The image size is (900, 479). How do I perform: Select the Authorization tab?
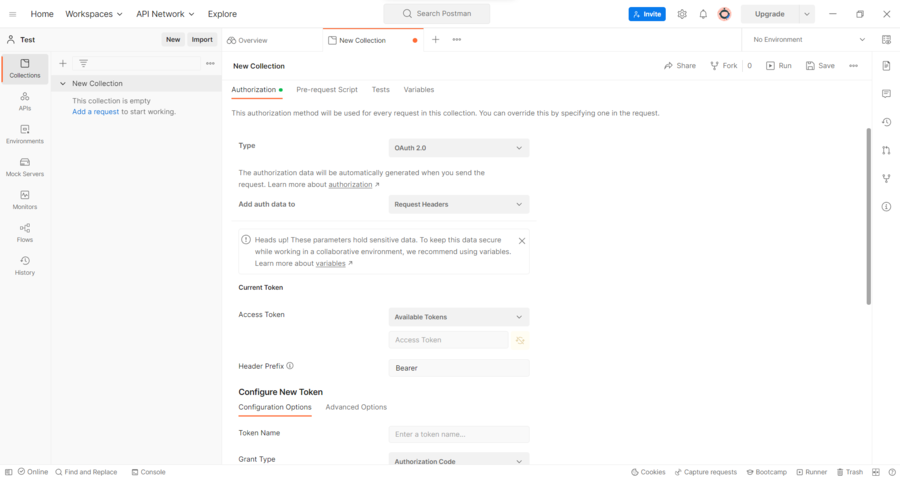(257, 90)
